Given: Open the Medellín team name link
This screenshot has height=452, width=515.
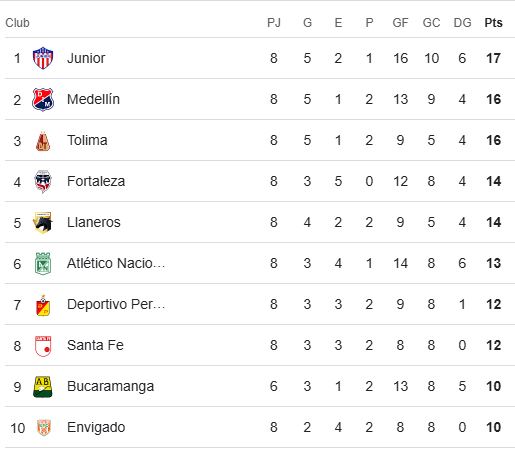Looking at the screenshot, I should 93,99.
